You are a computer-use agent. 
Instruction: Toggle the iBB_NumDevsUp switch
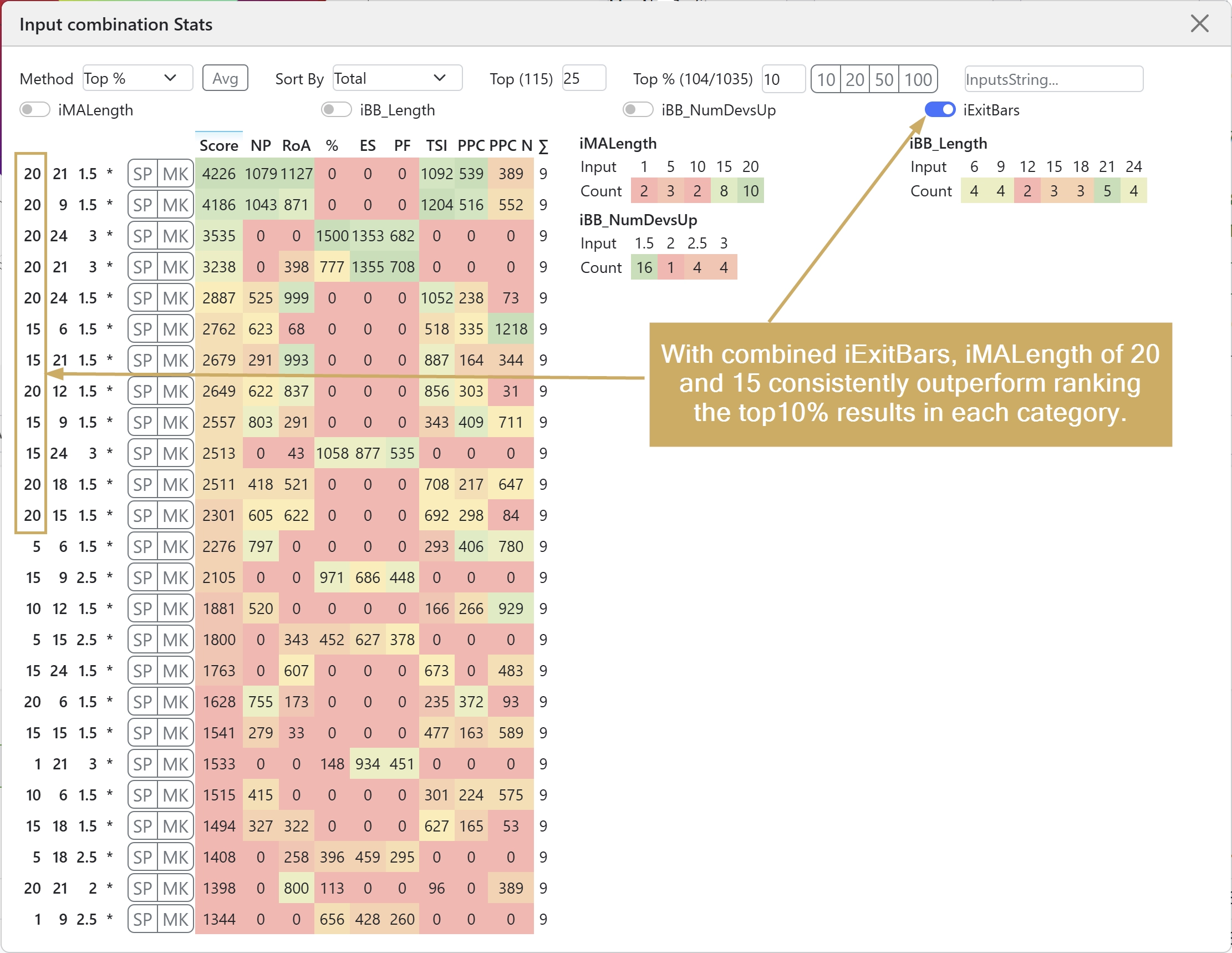(x=638, y=109)
